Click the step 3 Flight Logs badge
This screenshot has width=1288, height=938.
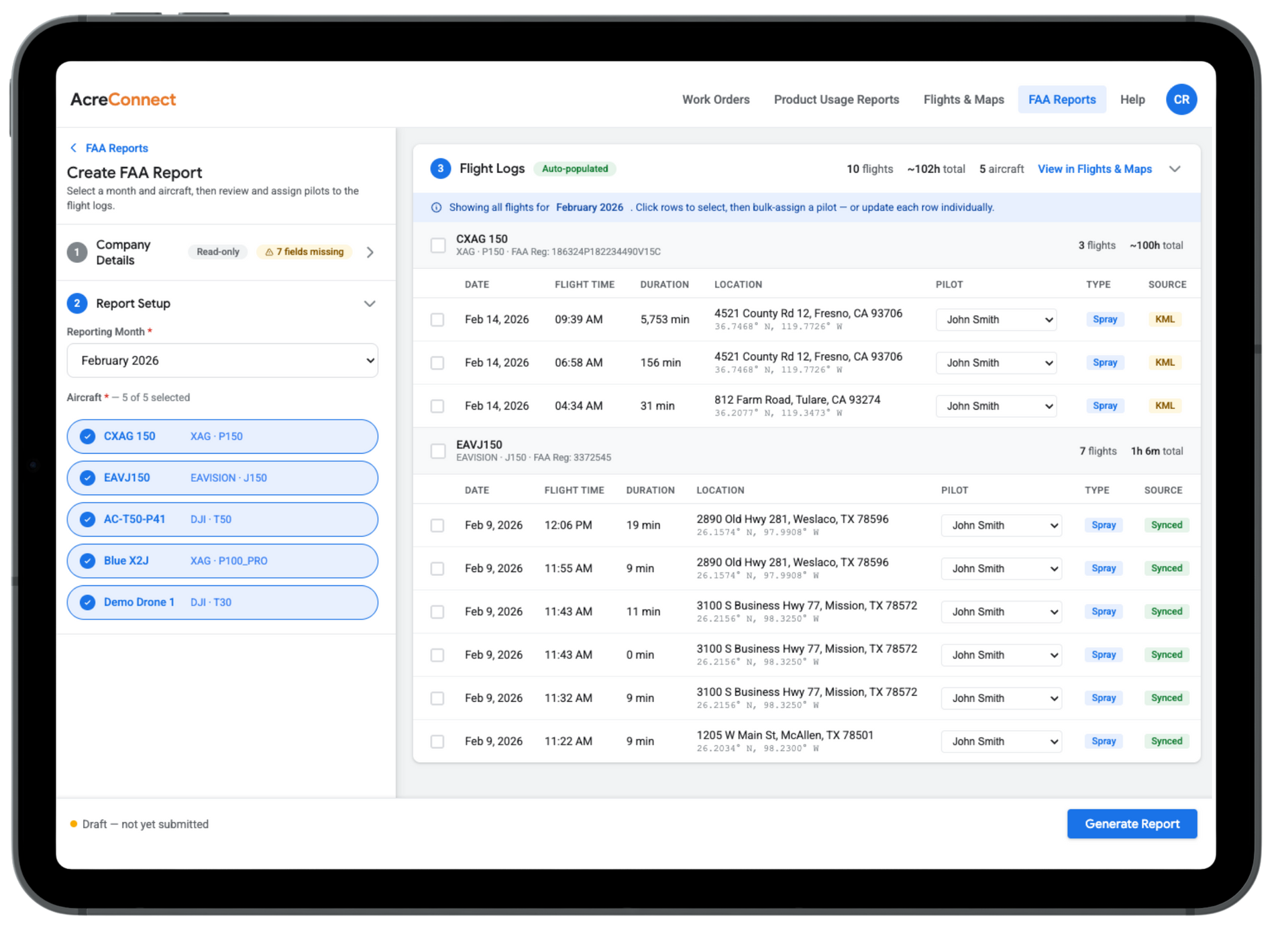tap(440, 169)
